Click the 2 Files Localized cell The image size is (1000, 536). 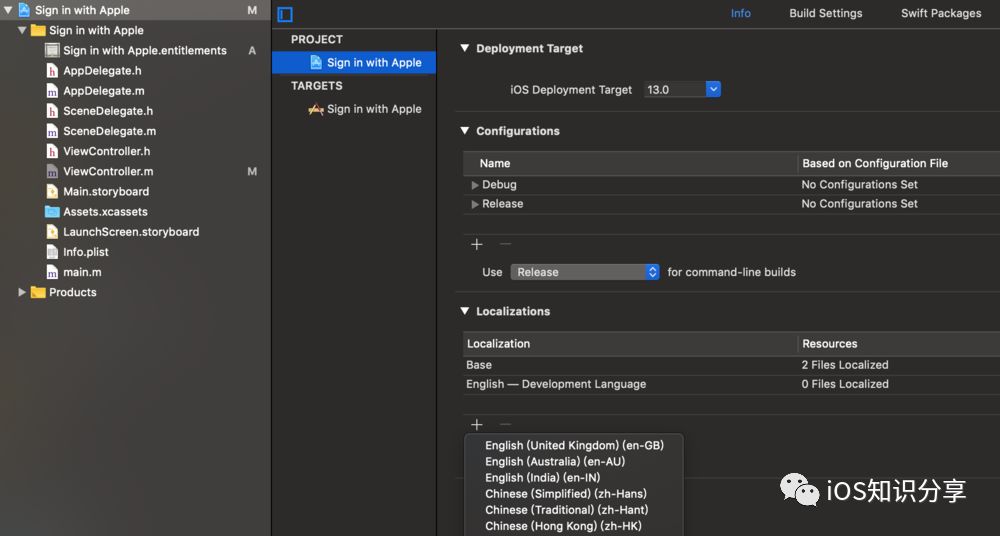point(845,365)
